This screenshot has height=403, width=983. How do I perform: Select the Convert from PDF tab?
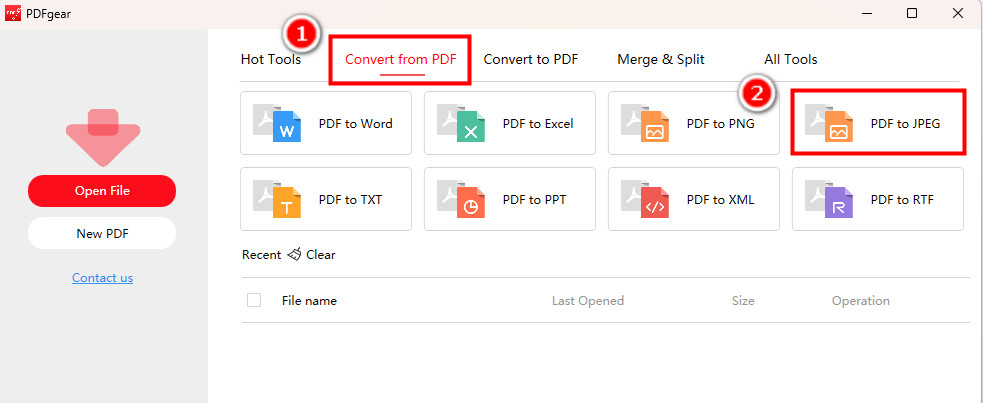point(401,60)
